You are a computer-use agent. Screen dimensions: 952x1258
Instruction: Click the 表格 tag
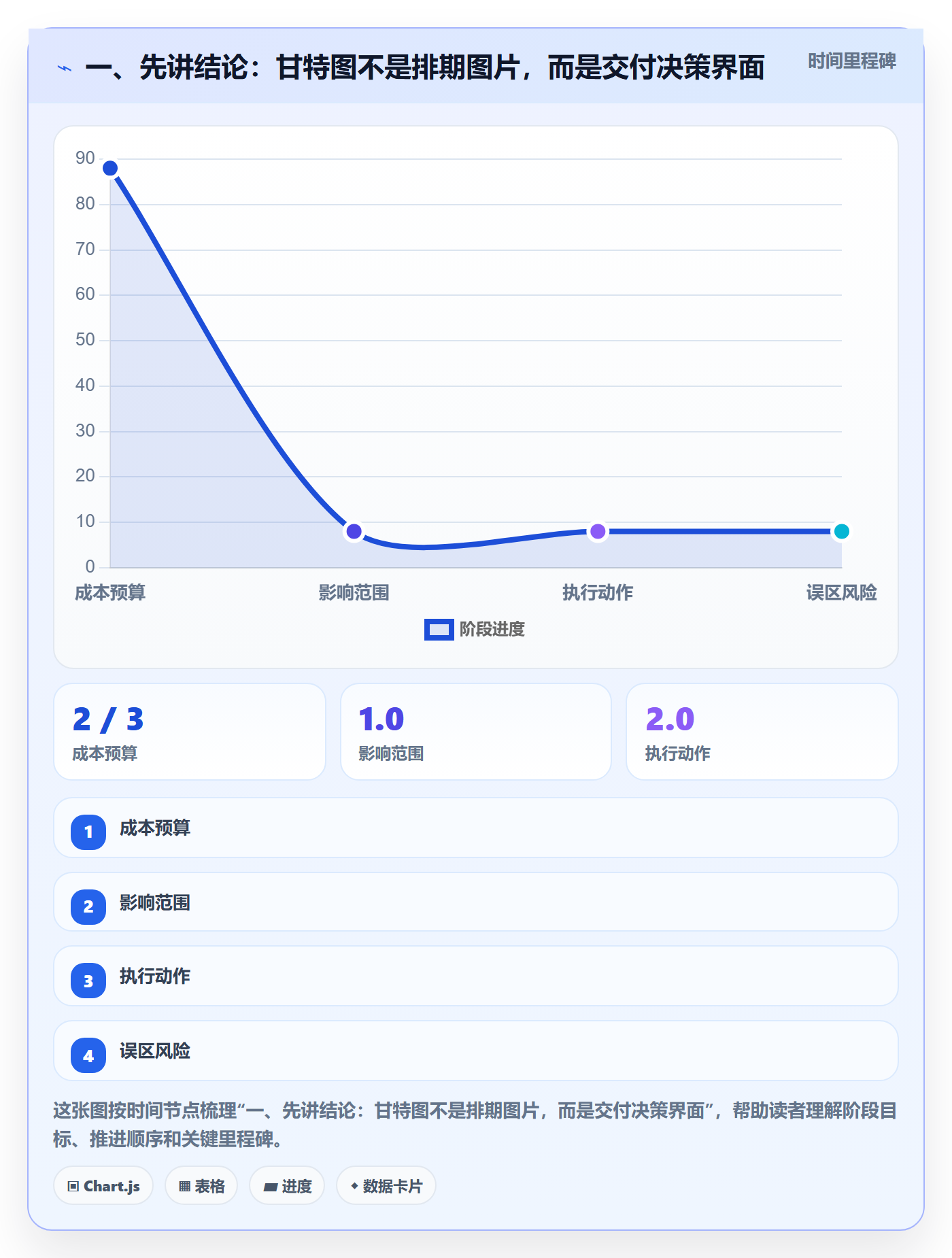click(x=201, y=1186)
